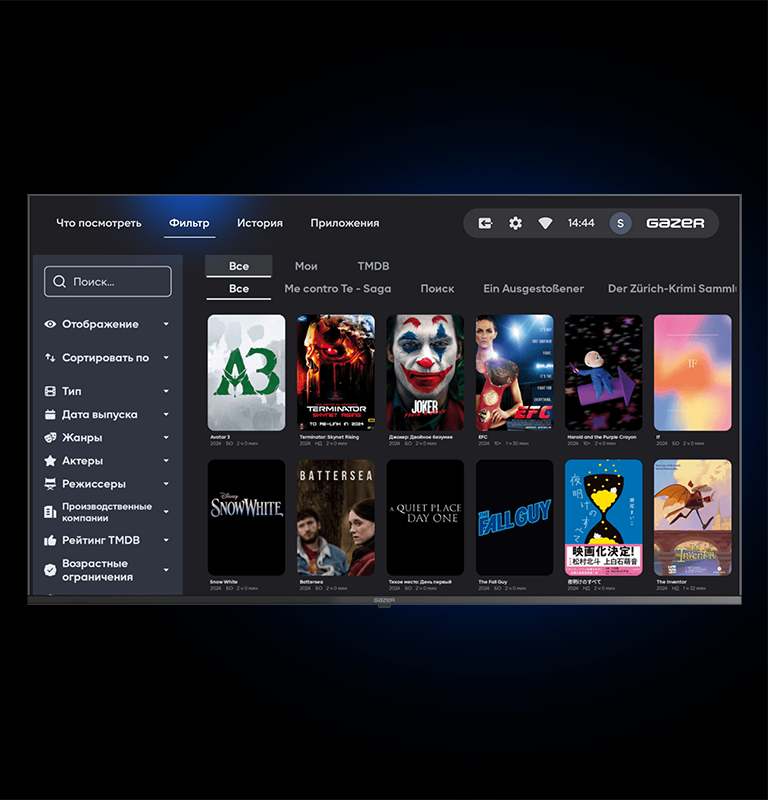Click the director chair icon beside Режиссеры

[x=50, y=484]
